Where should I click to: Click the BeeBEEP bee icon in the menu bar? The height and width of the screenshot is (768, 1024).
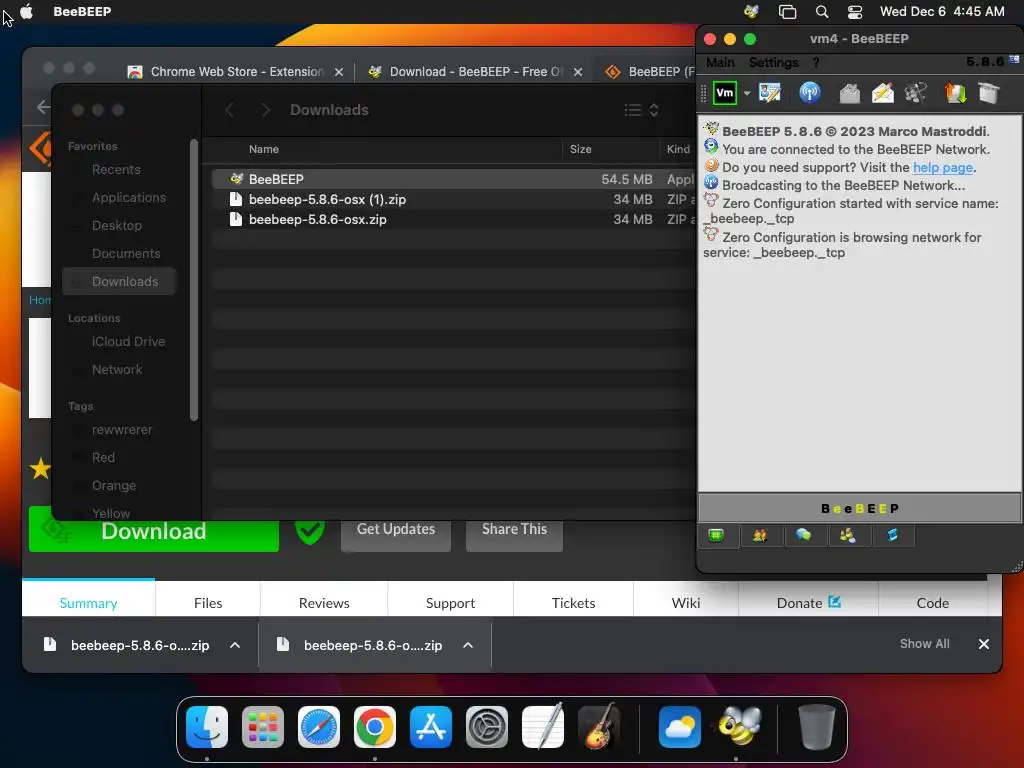click(x=751, y=11)
